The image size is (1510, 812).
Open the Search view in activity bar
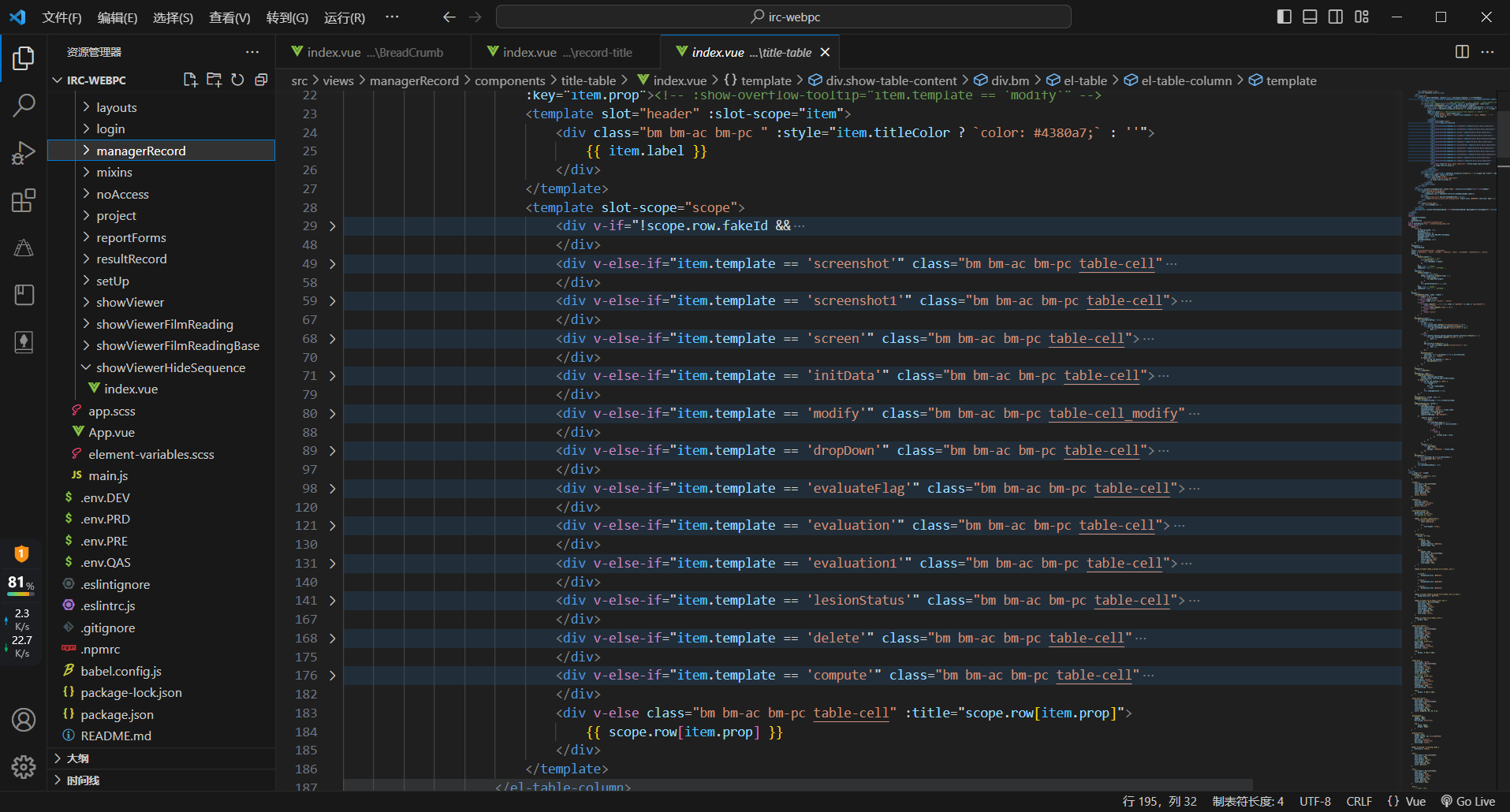point(24,106)
